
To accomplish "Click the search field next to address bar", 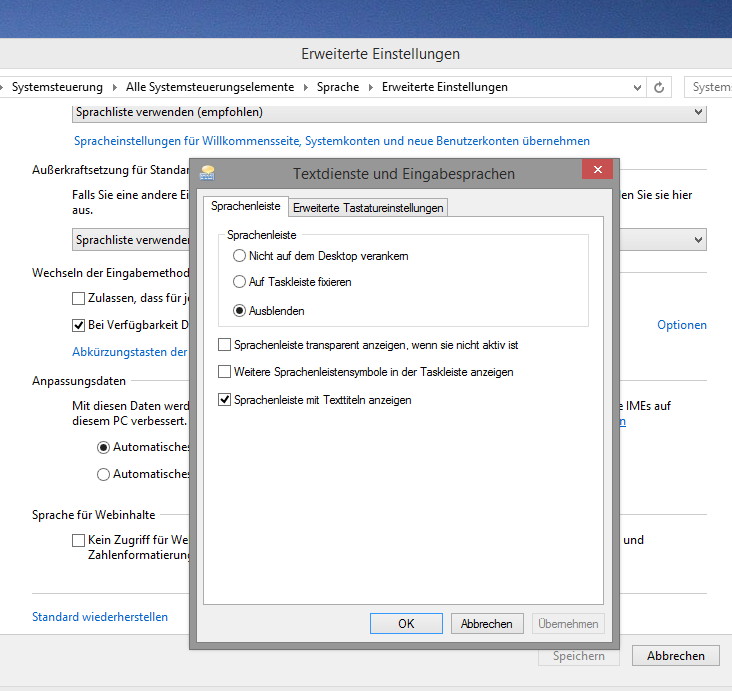I will (x=708, y=87).
